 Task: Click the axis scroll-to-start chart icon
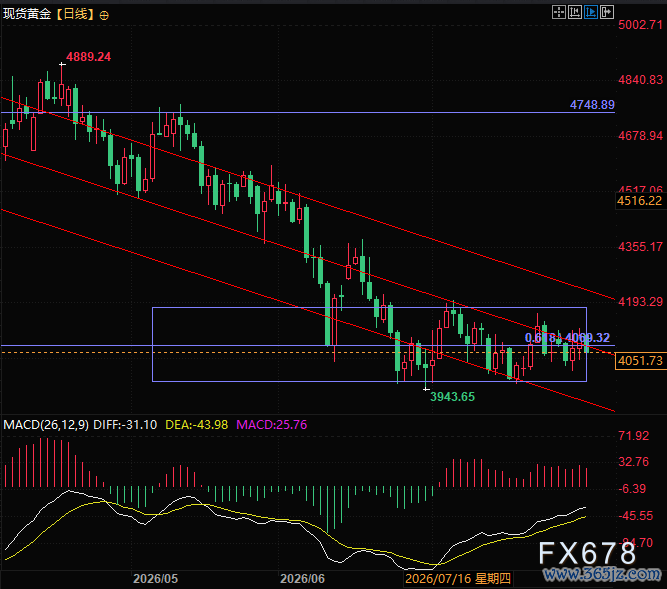point(575,12)
